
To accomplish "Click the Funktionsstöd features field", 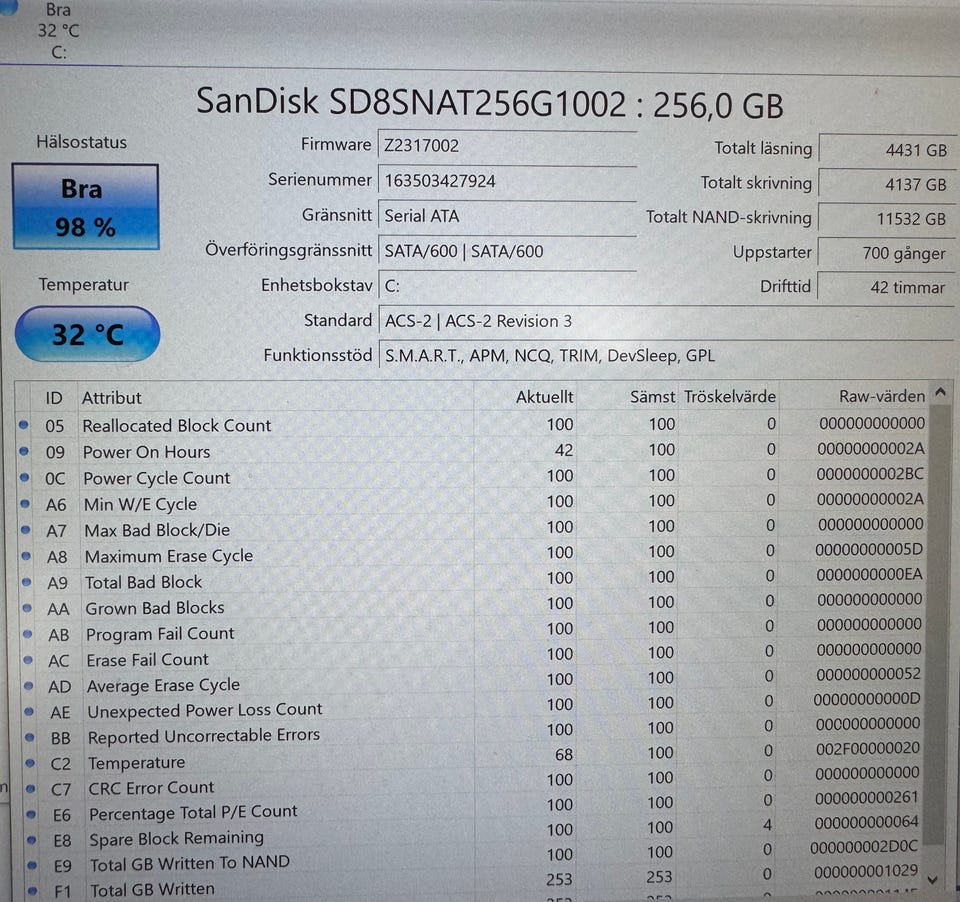I will (x=666, y=356).
